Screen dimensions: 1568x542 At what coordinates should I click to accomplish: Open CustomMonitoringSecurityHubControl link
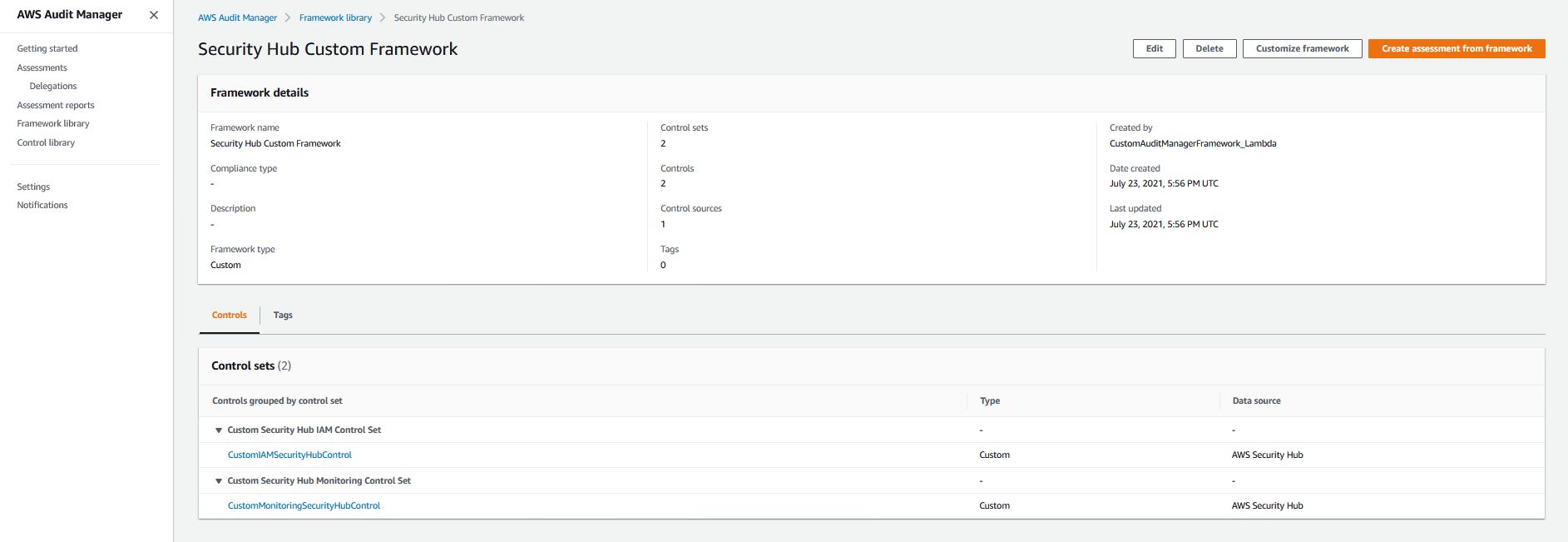point(304,505)
